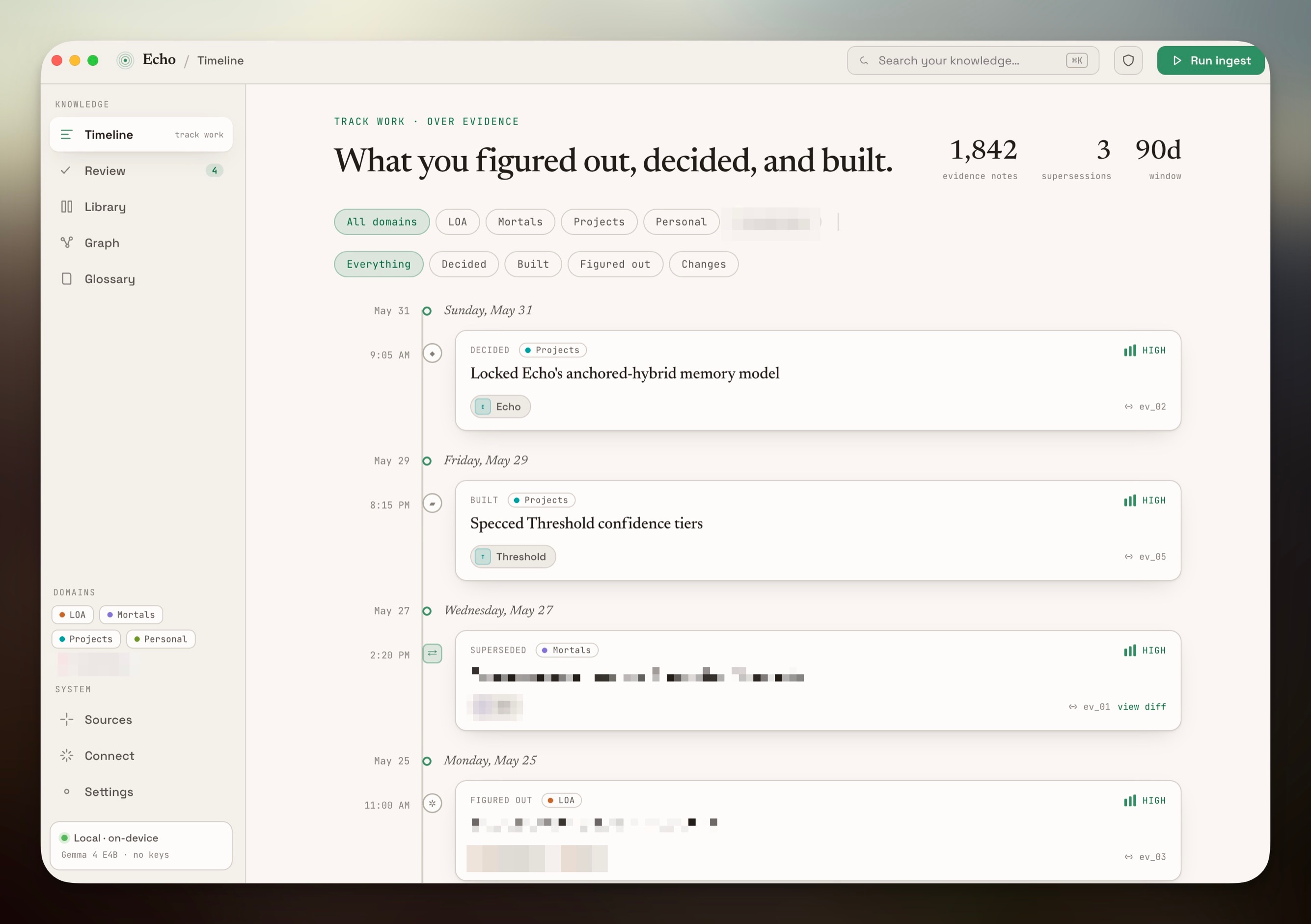This screenshot has height=924, width=1311.
Task: Open Graph in the sidebar
Action: [141, 243]
